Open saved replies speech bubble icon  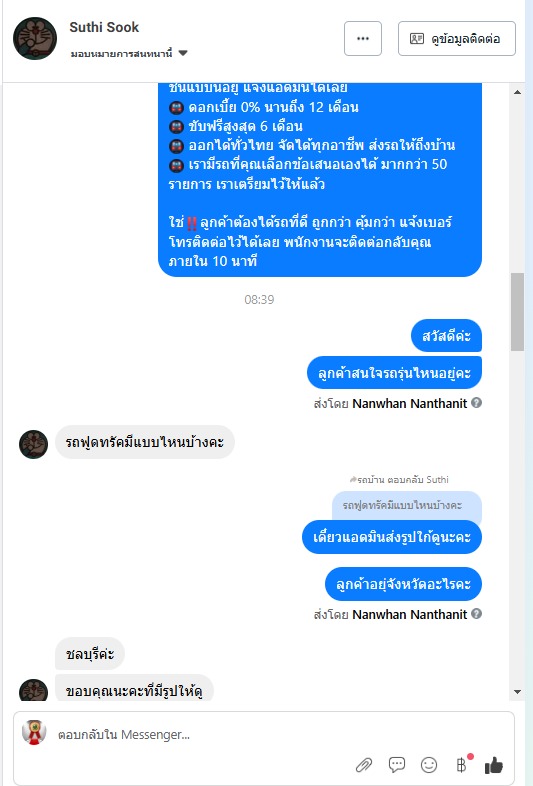click(x=397, y=764)
